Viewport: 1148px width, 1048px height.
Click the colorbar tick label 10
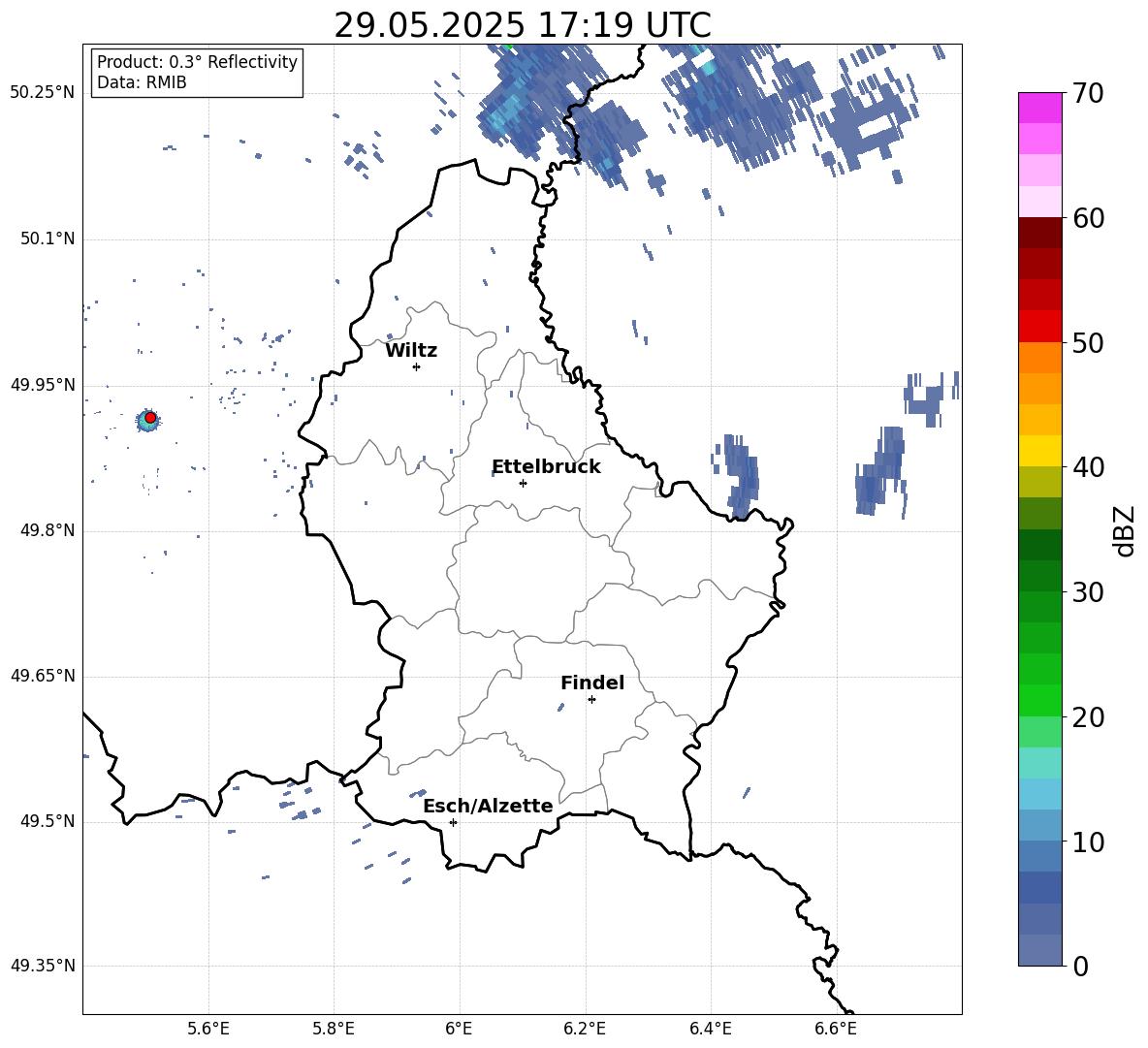click(x=1088, y=842)
